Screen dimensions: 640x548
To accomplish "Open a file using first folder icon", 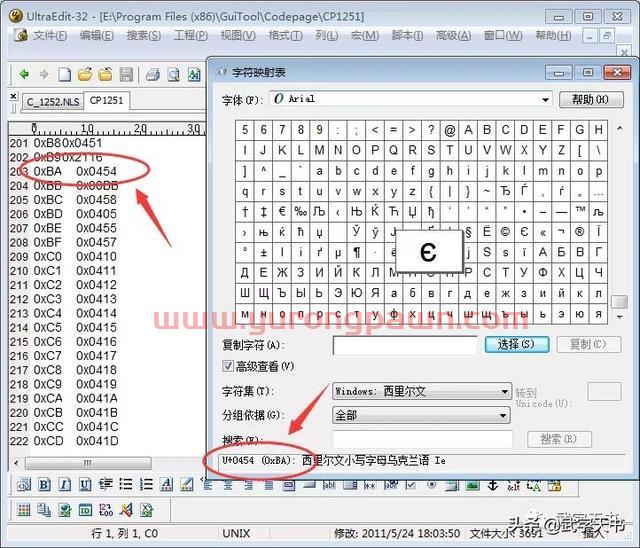I will pos(85,75).
